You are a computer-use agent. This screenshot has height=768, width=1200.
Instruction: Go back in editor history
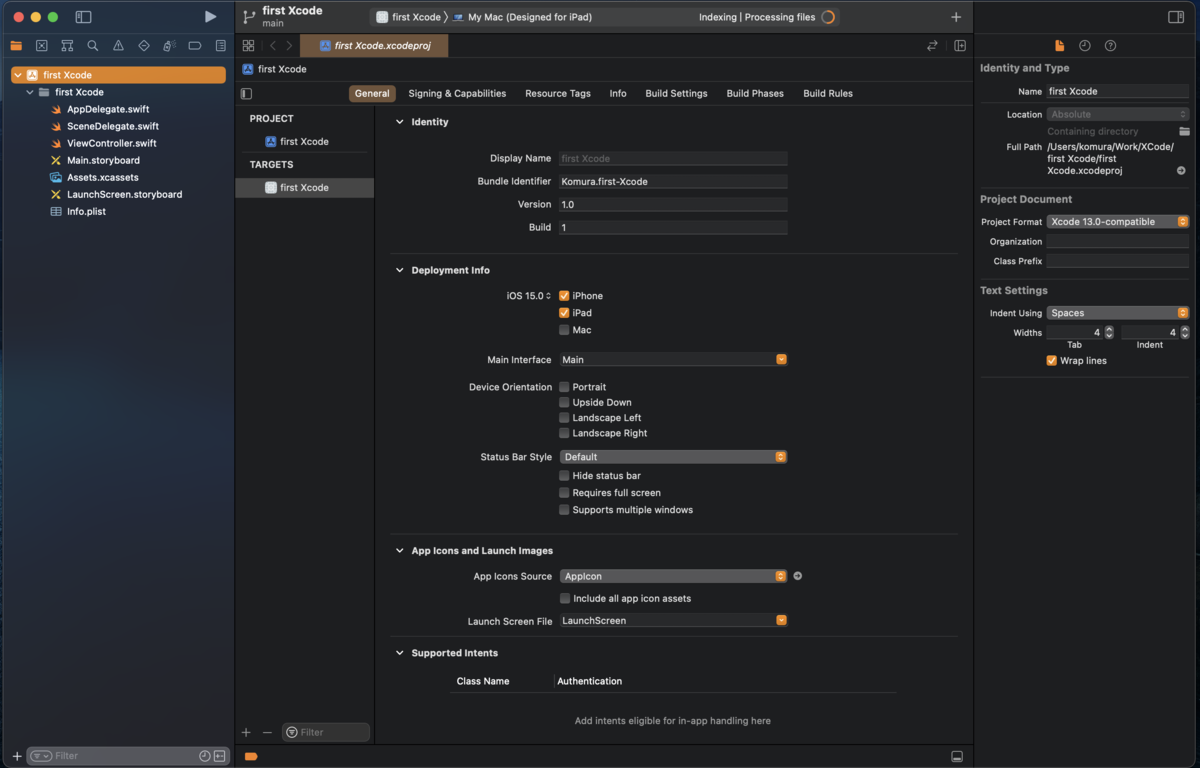click(272, 46)
